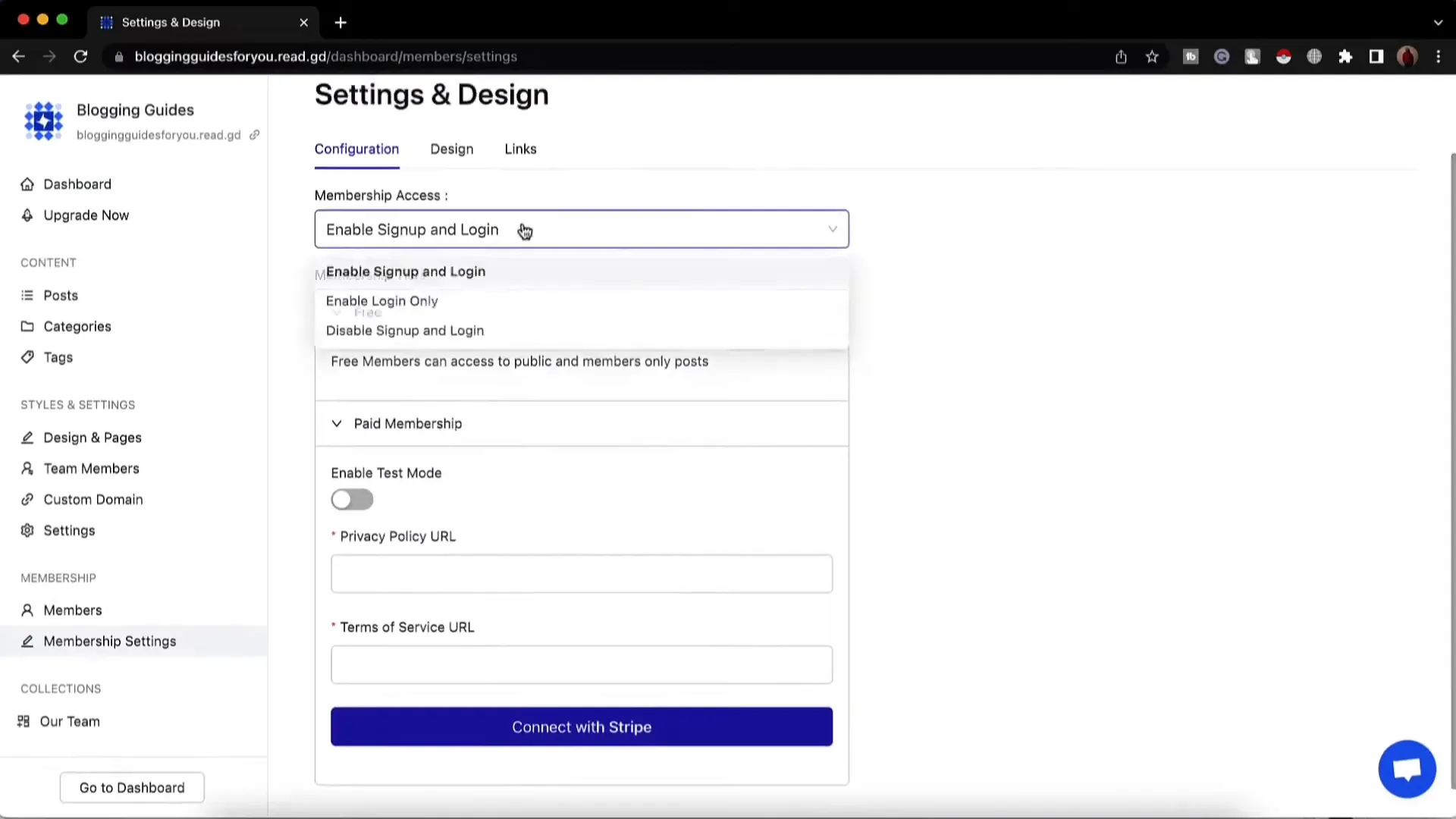Open the Chrome three-dot menu

[1439, 57]
